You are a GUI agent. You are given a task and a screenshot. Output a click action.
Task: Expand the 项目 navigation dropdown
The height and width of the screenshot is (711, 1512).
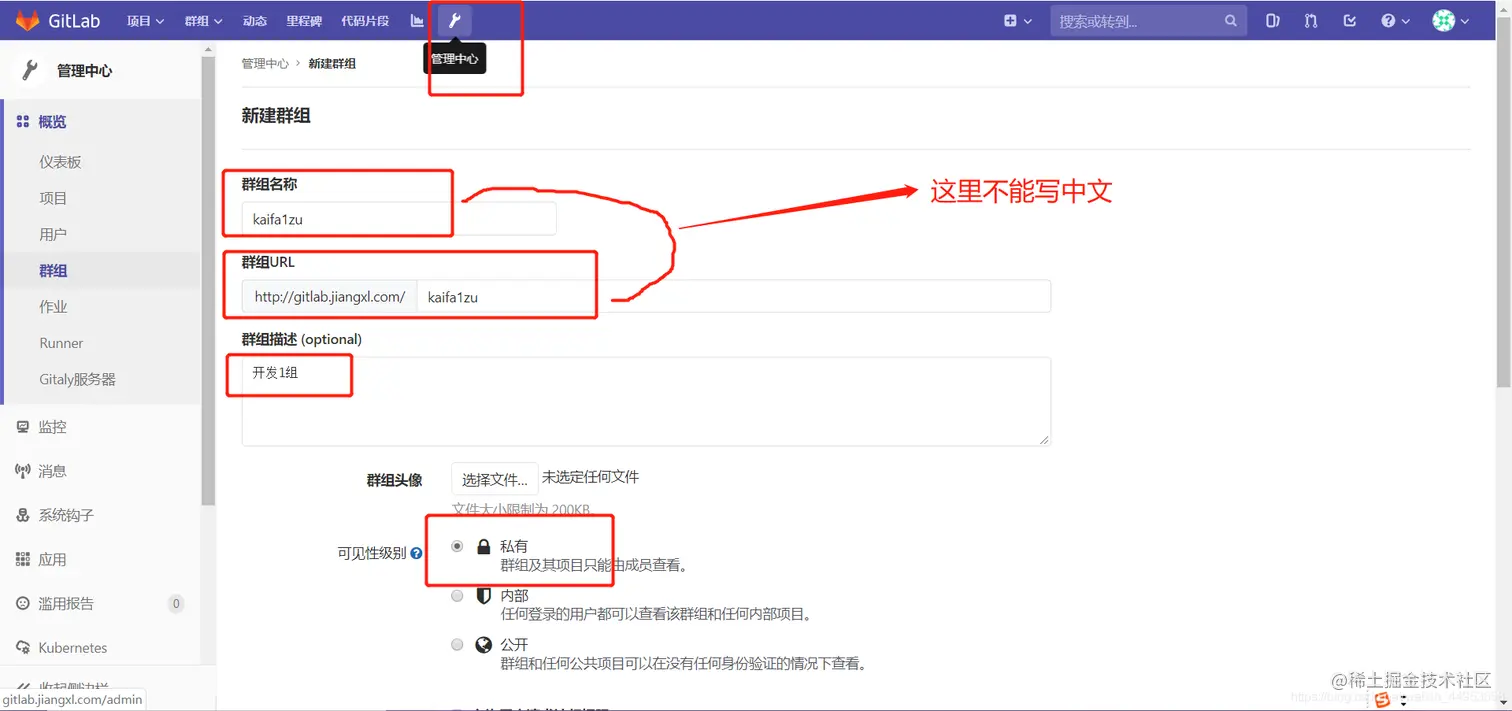(x=144, y=20)
